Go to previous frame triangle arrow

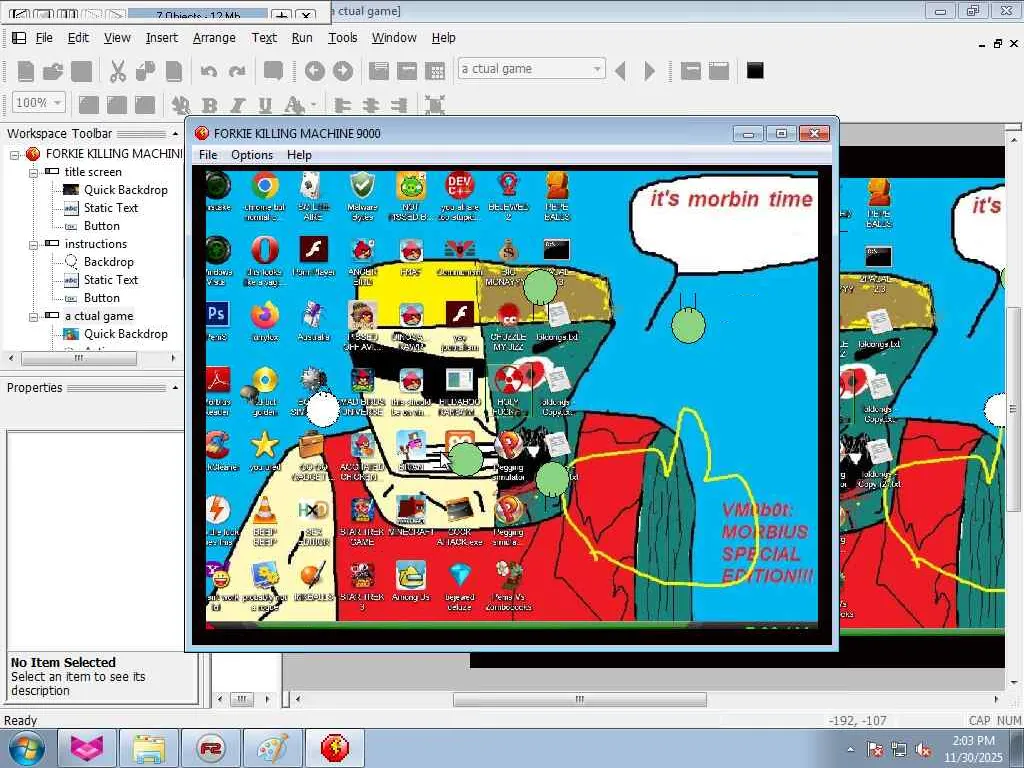621,71
